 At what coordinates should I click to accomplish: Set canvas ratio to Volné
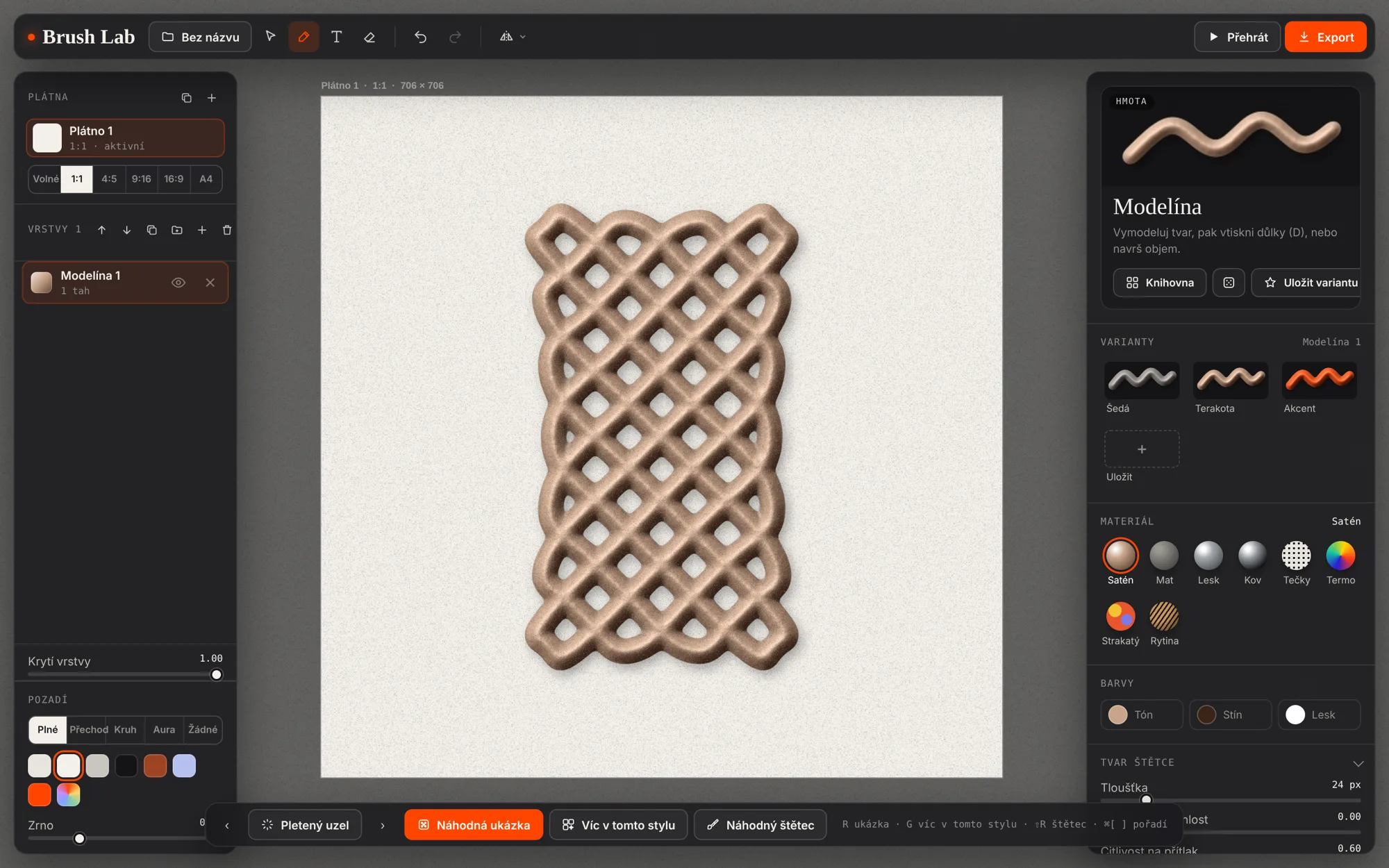[46, 179]
